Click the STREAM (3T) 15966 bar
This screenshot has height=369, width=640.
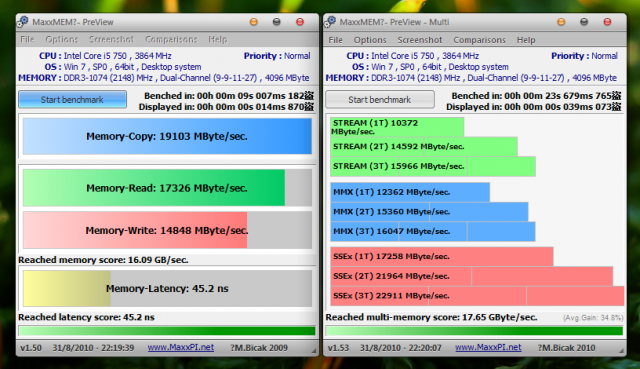433,166
